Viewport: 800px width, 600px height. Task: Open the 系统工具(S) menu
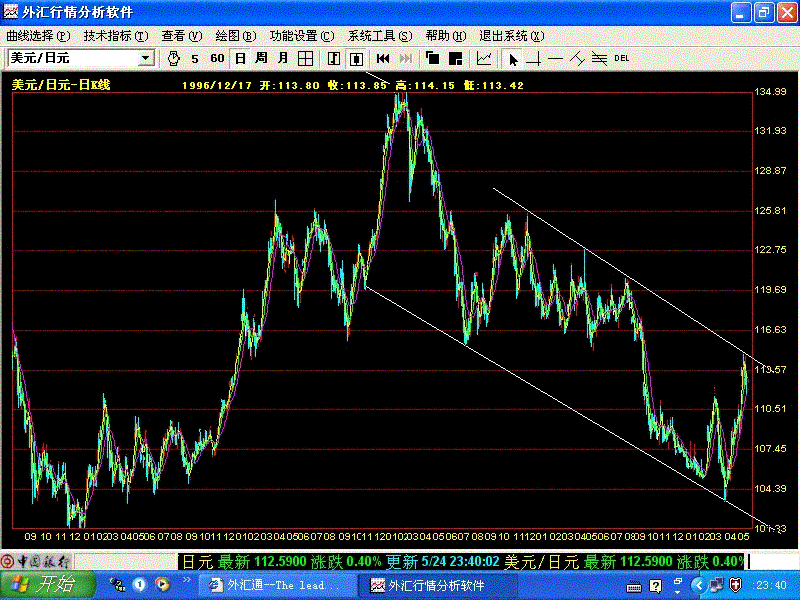[380, 36]
